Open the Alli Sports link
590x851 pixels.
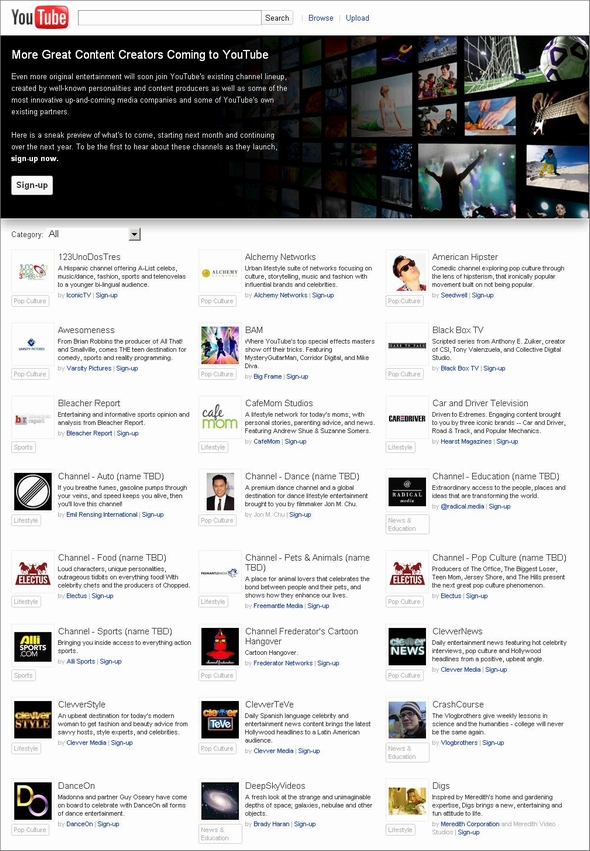[x=80, y=662]
